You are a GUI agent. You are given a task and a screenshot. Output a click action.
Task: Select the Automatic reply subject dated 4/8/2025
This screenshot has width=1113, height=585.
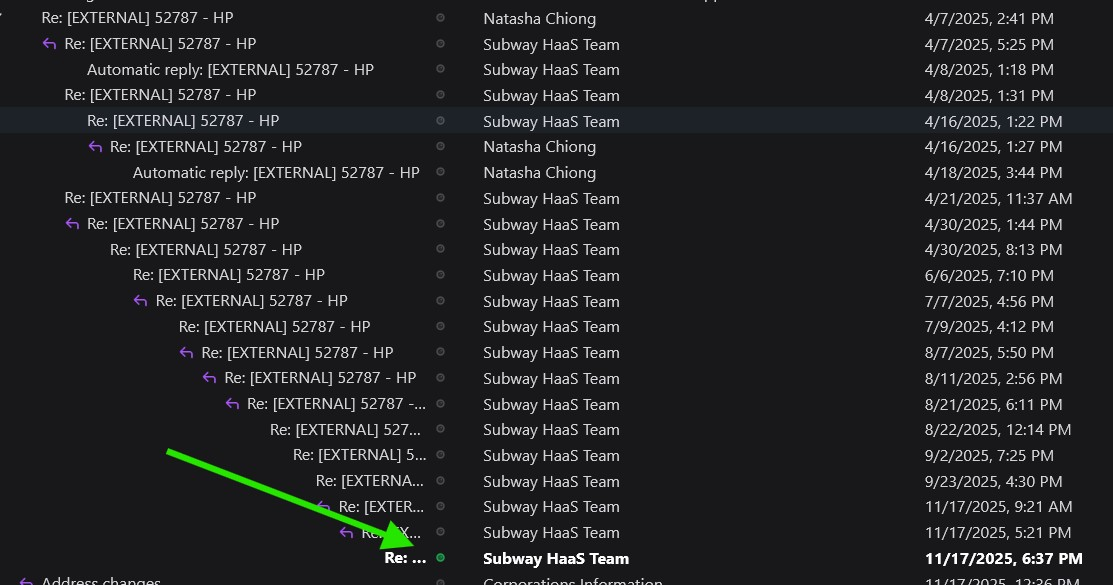[230, 70]
